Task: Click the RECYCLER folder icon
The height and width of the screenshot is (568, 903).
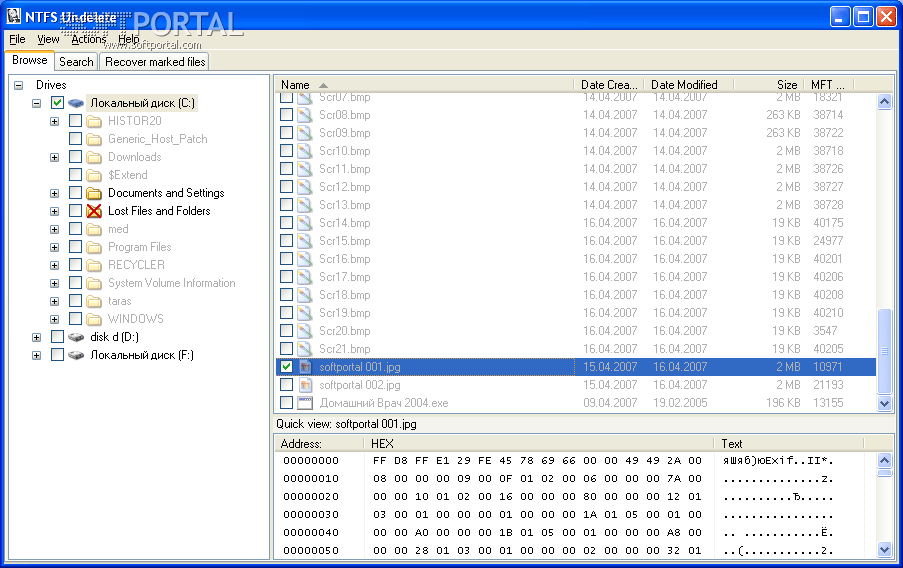Action: pos(94,265)
